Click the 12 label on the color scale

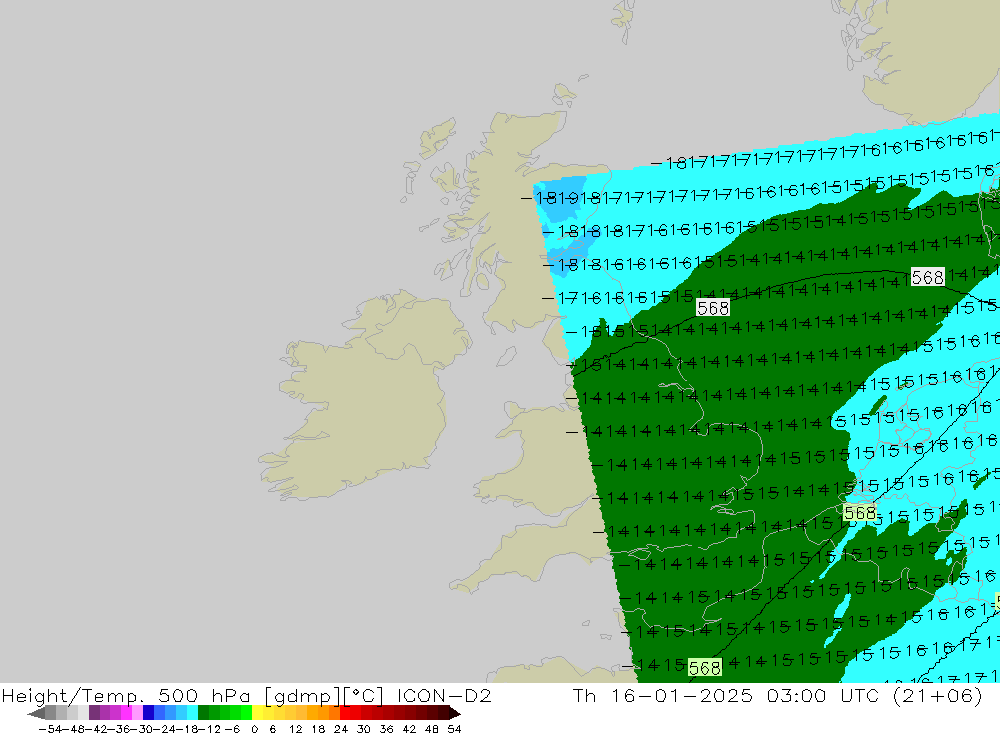point(295,729)
